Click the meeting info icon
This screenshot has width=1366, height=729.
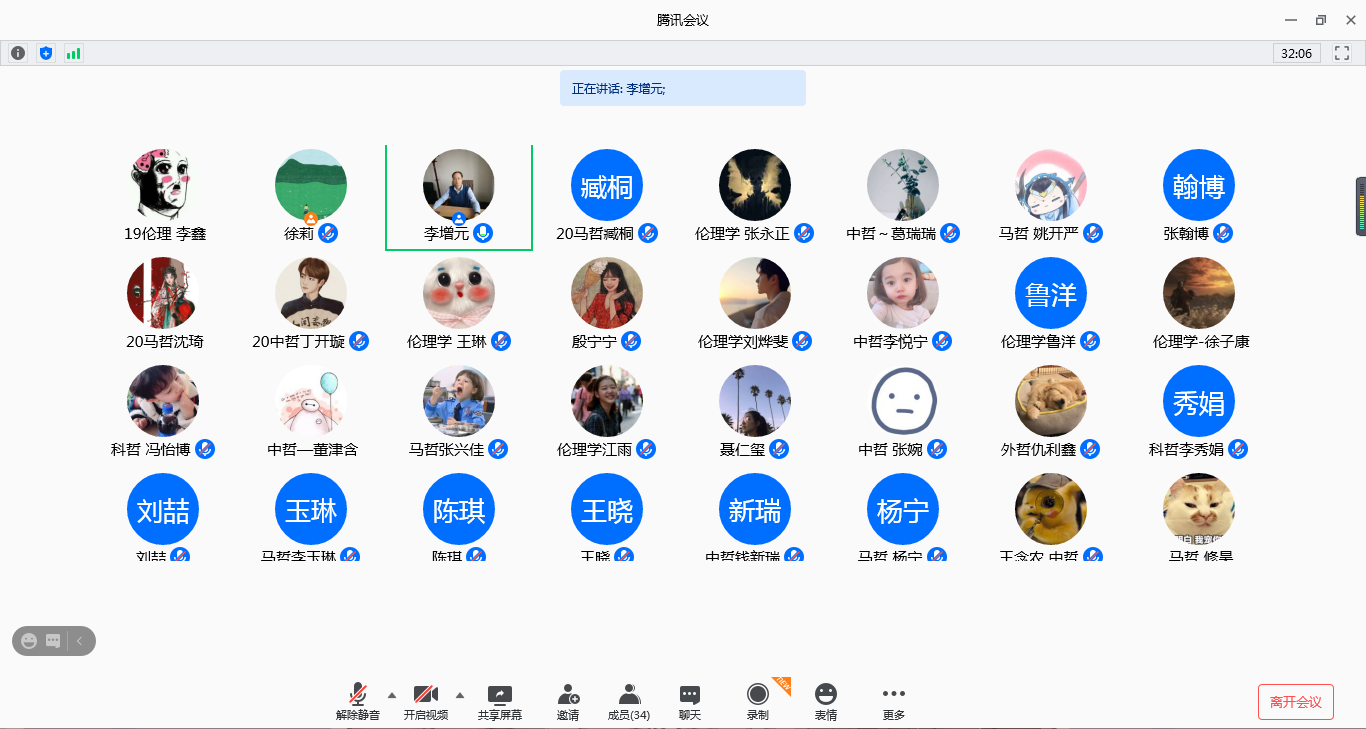(18, 53)
